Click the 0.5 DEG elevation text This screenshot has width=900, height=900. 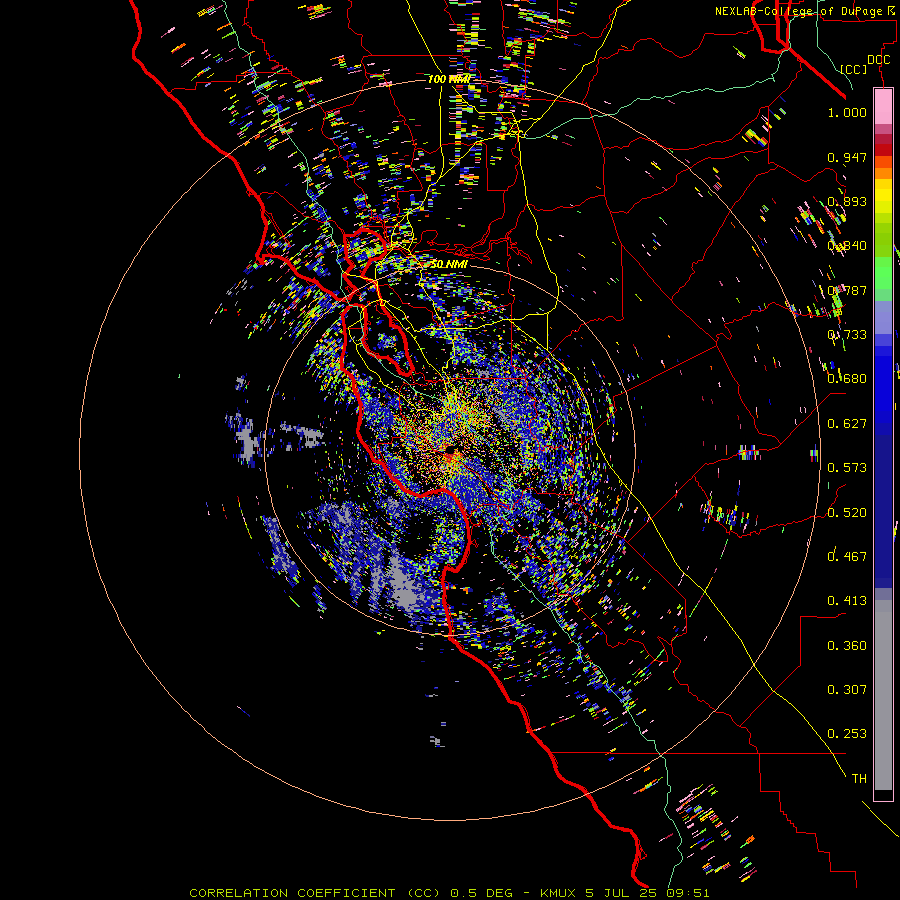click(x=482, y=893)
